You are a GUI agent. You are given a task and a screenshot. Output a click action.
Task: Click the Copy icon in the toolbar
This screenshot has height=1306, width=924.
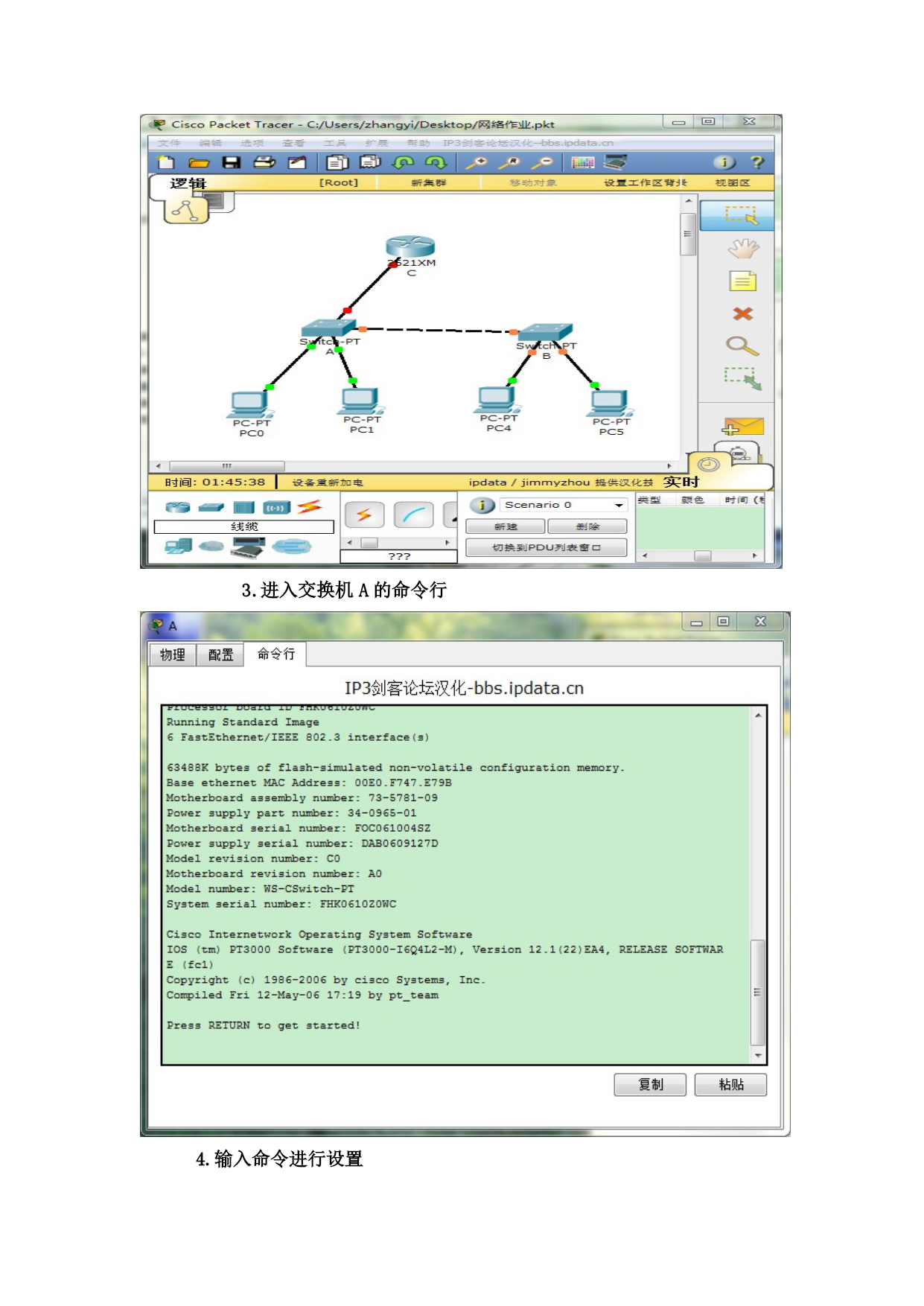coord(337,162)
